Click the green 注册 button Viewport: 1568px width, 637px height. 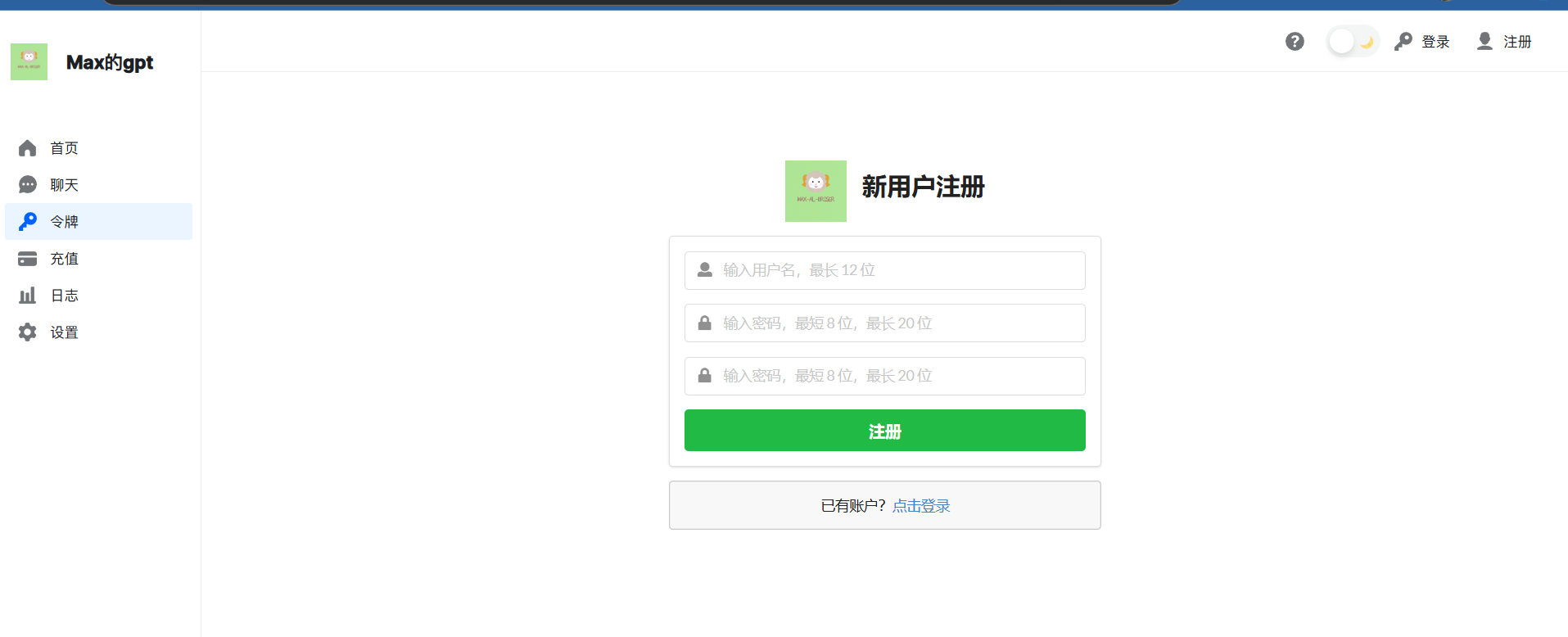coord(885,431)
